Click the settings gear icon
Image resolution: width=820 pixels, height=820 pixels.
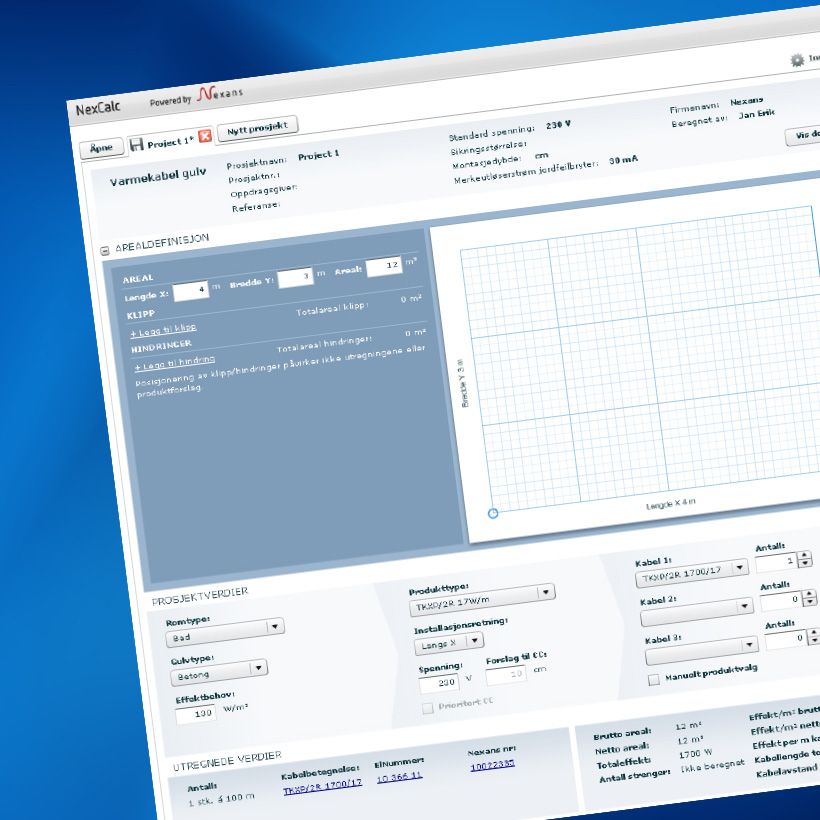[797, 60]
